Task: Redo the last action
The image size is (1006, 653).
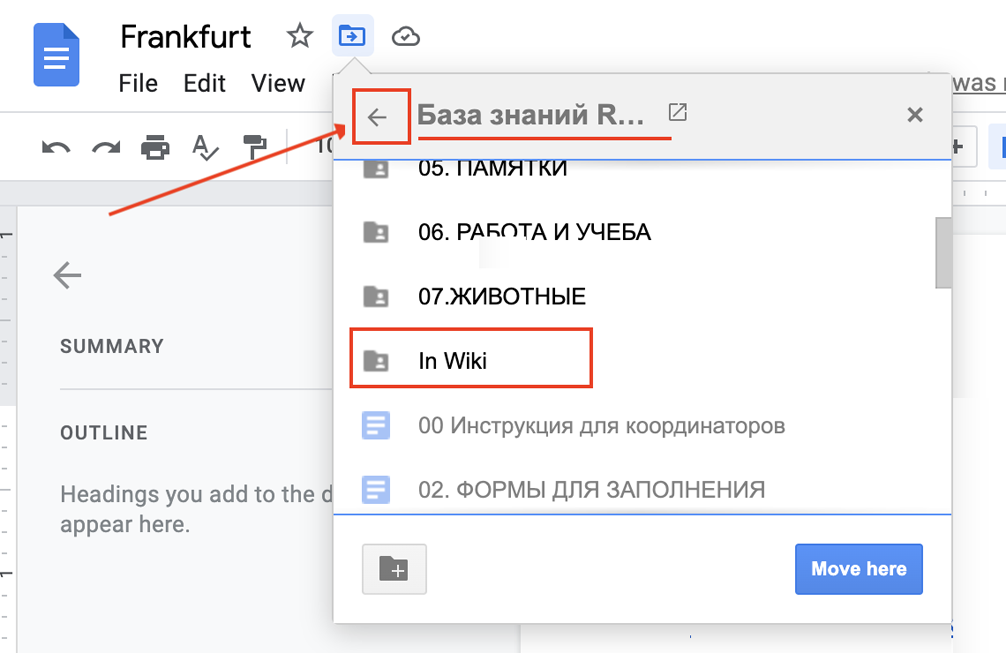Action: [x=105, y=148]
